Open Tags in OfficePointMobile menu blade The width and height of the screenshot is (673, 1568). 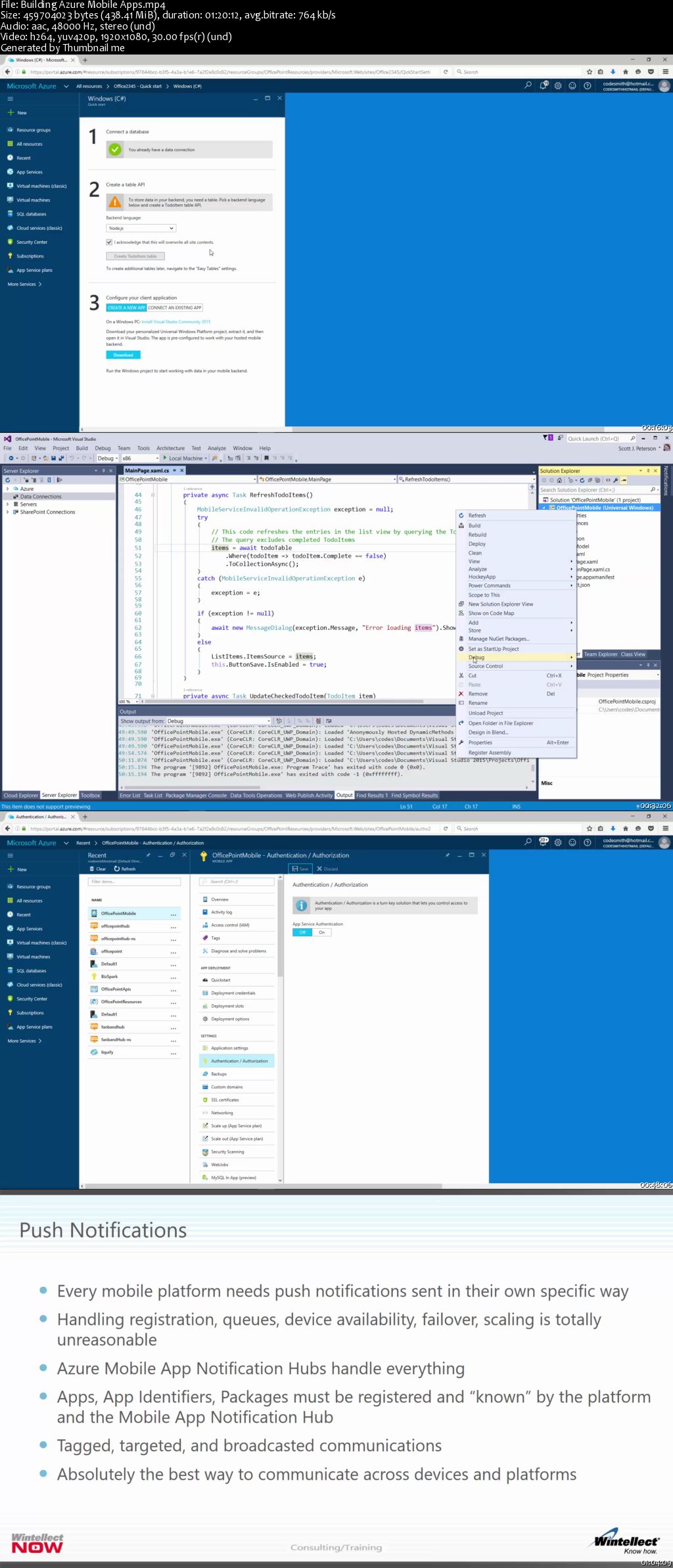click(237, 938)
